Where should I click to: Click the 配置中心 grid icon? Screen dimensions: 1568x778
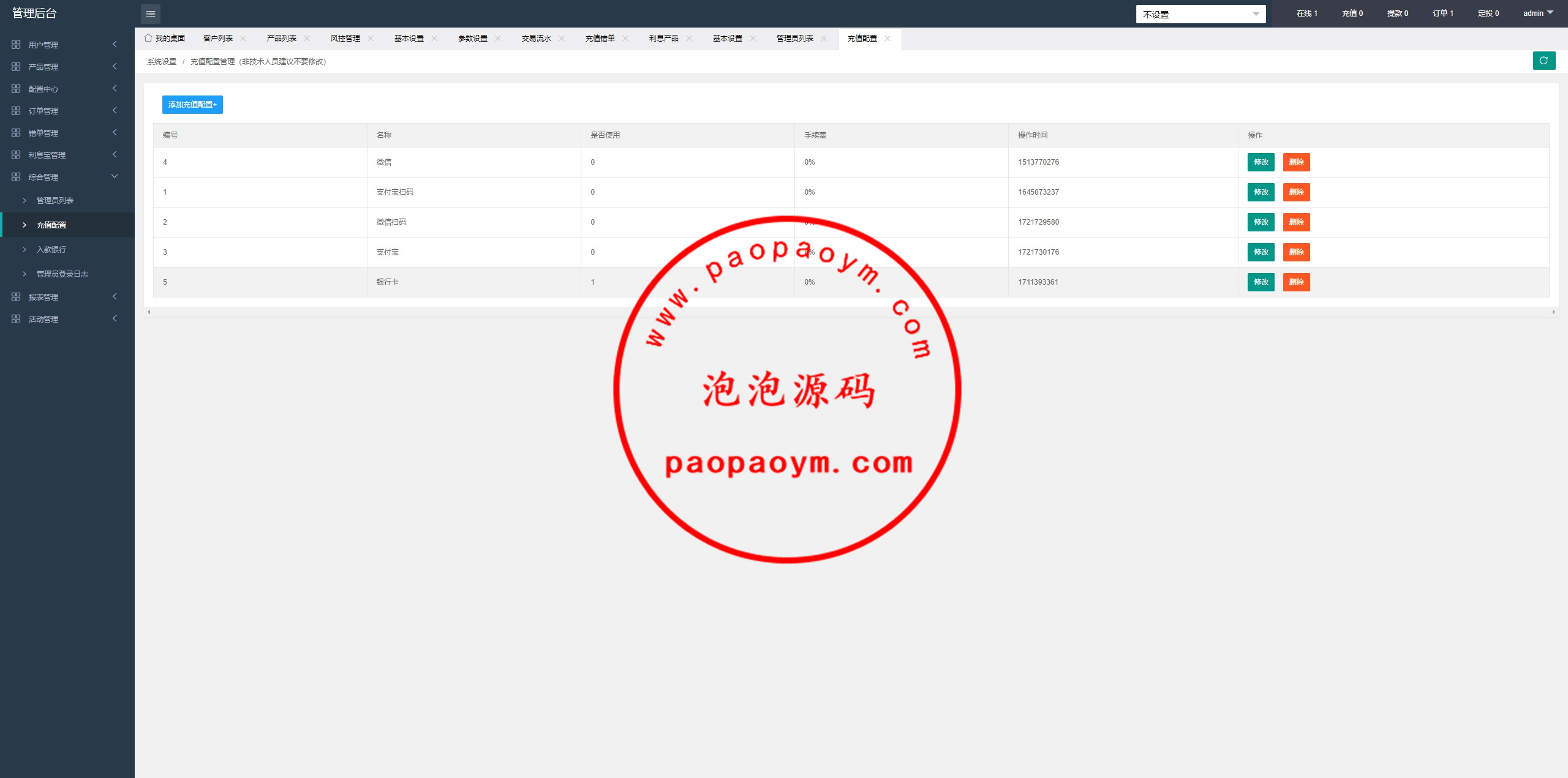point(16,89)
